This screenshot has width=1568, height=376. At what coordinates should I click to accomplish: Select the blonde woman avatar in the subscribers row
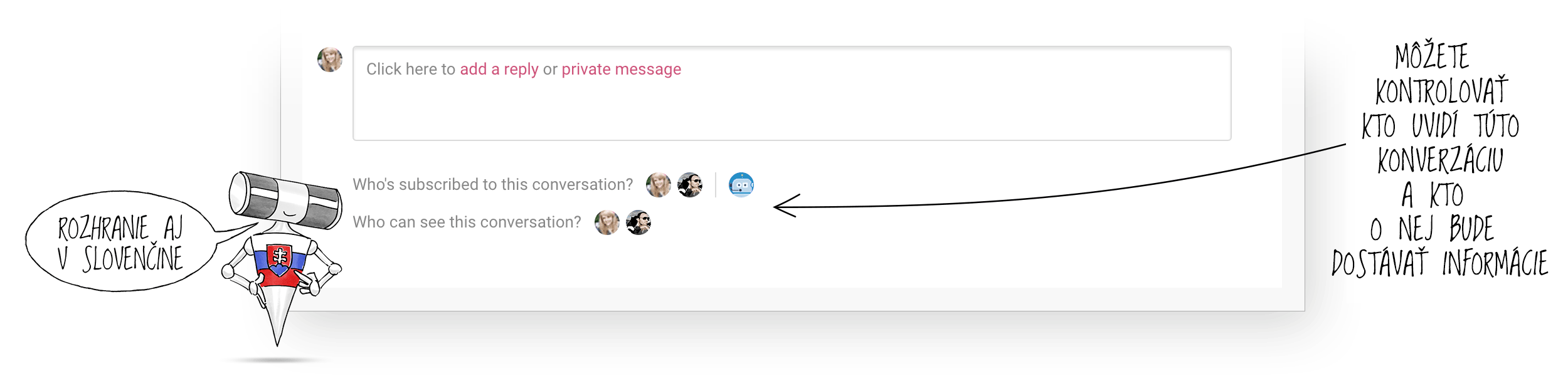coord(659,185)
